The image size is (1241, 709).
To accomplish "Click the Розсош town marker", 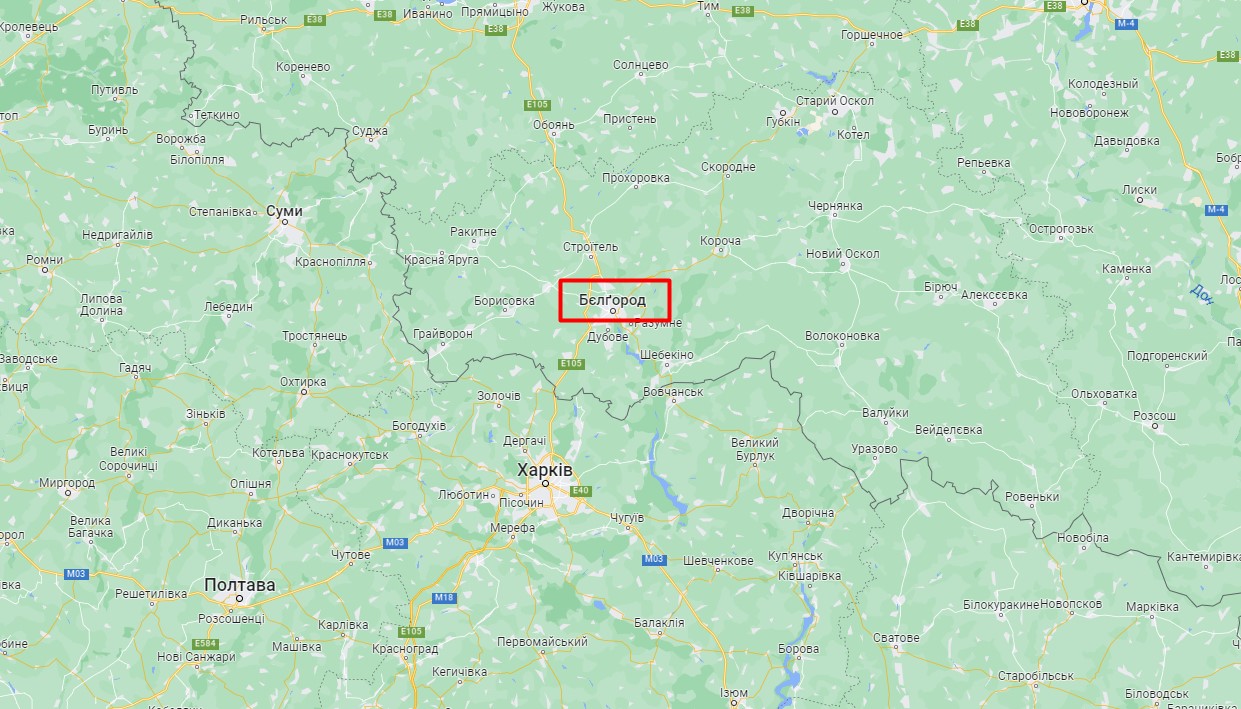I will click(1155, 426).
